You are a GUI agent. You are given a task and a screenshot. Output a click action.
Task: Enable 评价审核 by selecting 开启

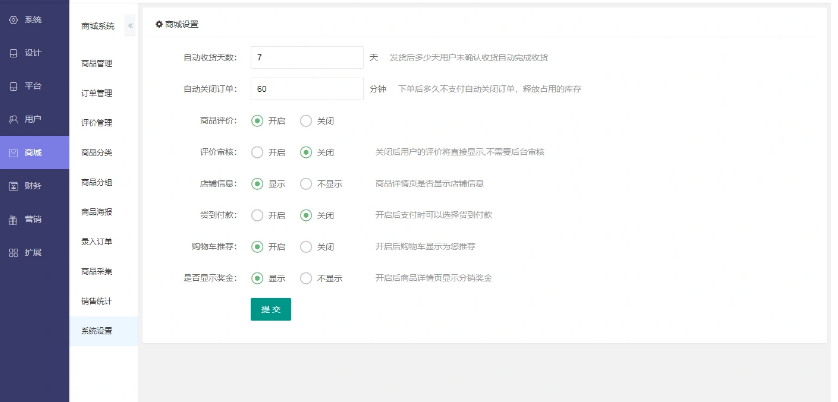click(257, 153)
